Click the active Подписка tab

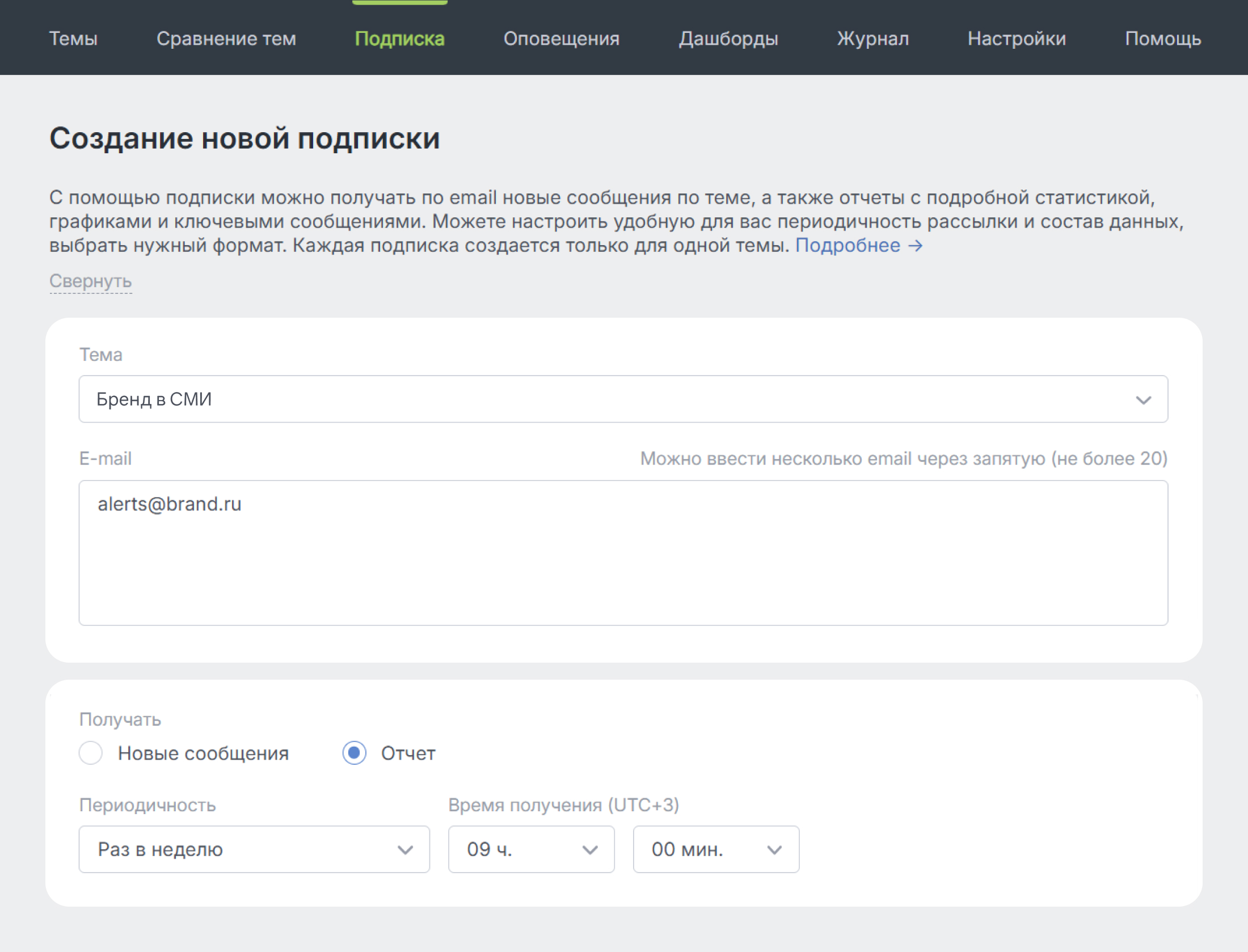[399, 39]
